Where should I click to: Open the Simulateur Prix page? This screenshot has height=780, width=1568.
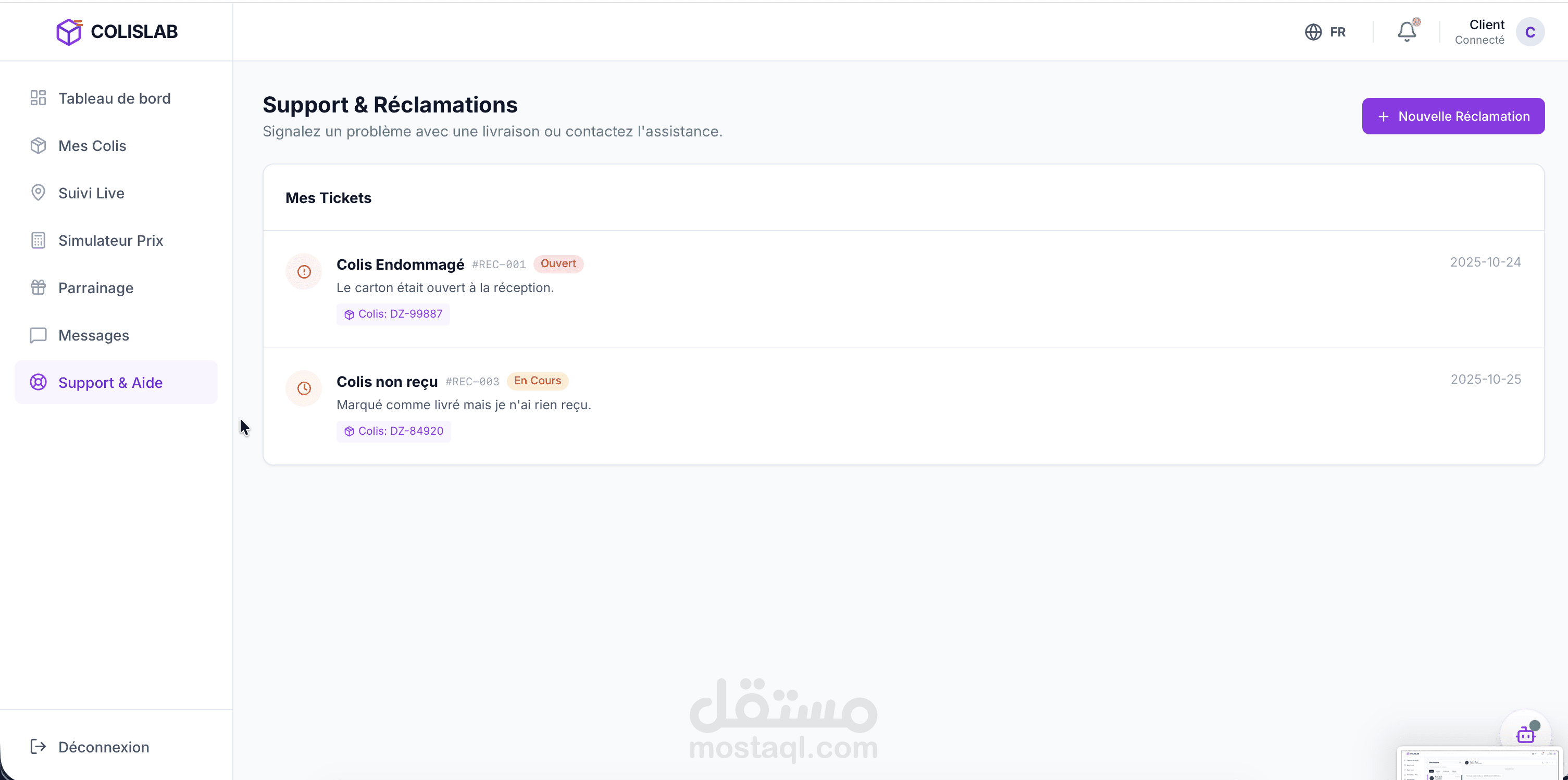[111, 241]
